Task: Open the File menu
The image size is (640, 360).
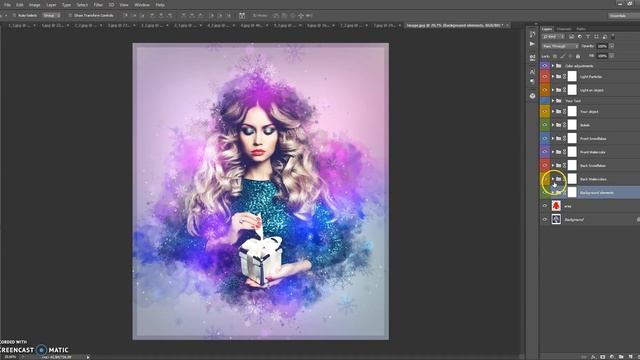Action: point(7,5)
